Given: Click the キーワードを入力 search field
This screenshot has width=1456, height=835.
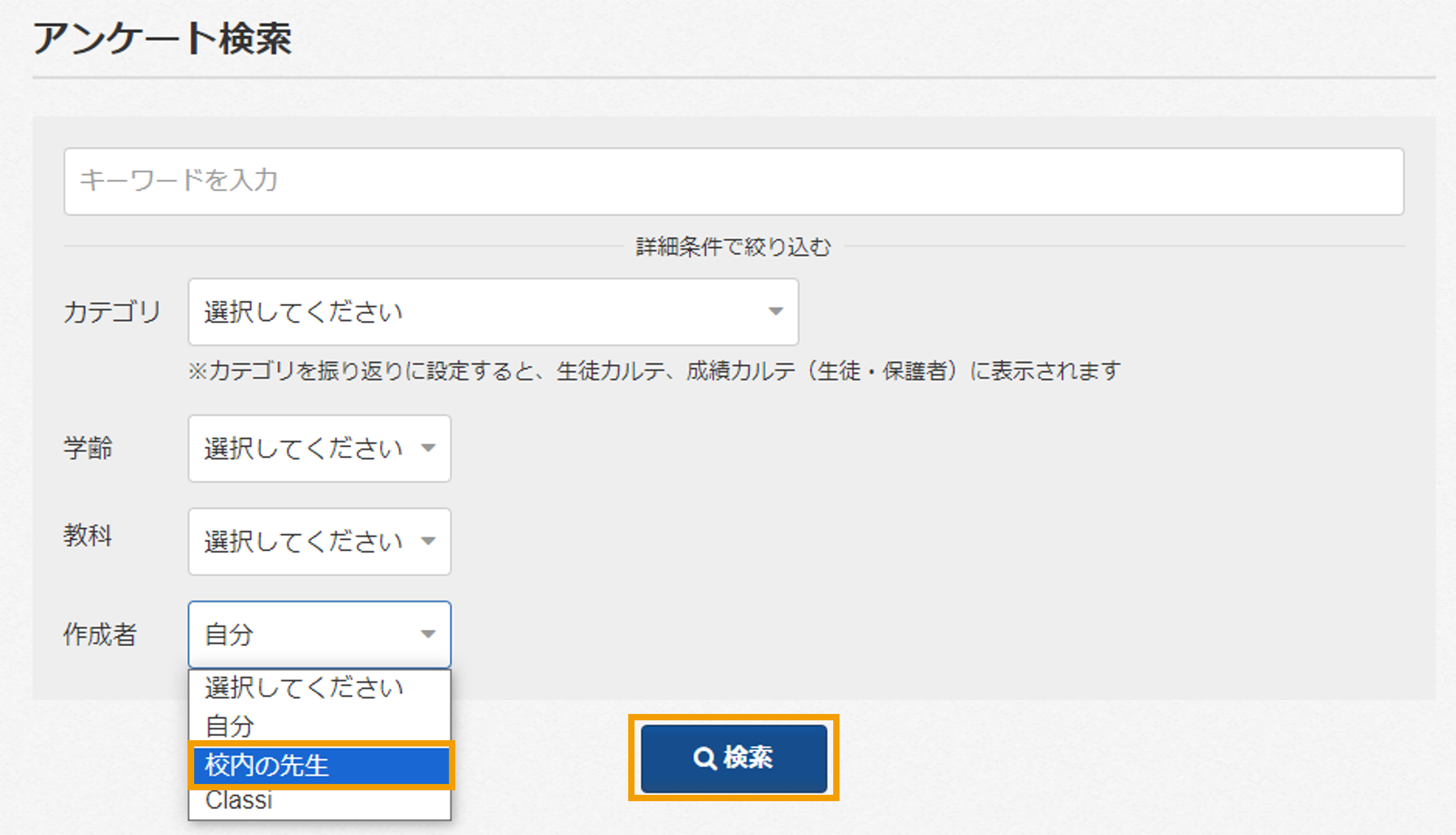Looking at the screenshot, I should [733, 181].
